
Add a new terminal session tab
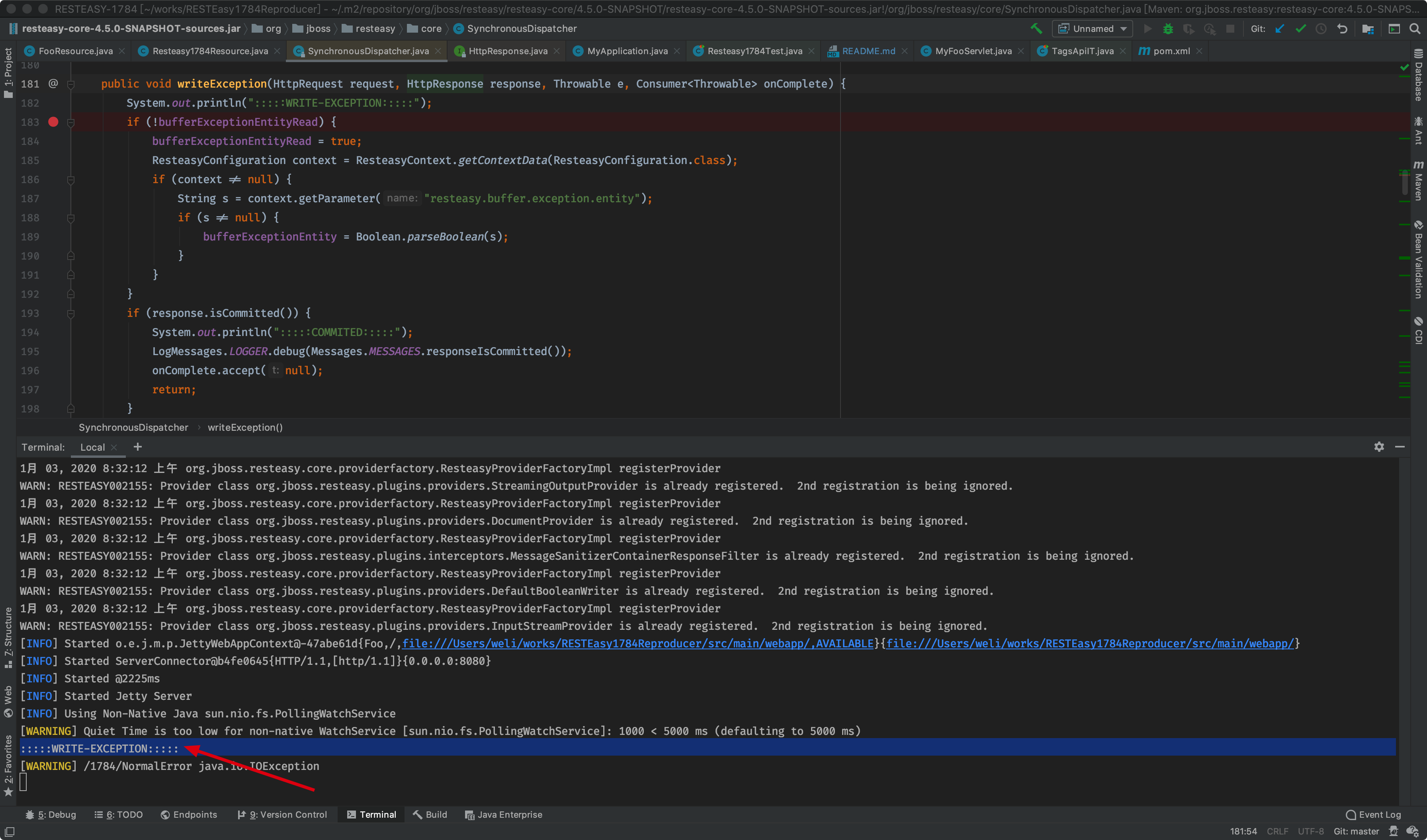click(138, 447)
